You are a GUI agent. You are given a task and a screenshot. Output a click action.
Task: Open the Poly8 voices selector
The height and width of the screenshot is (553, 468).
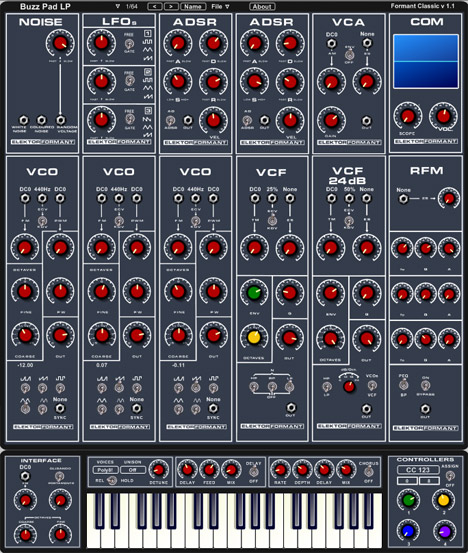105,470
